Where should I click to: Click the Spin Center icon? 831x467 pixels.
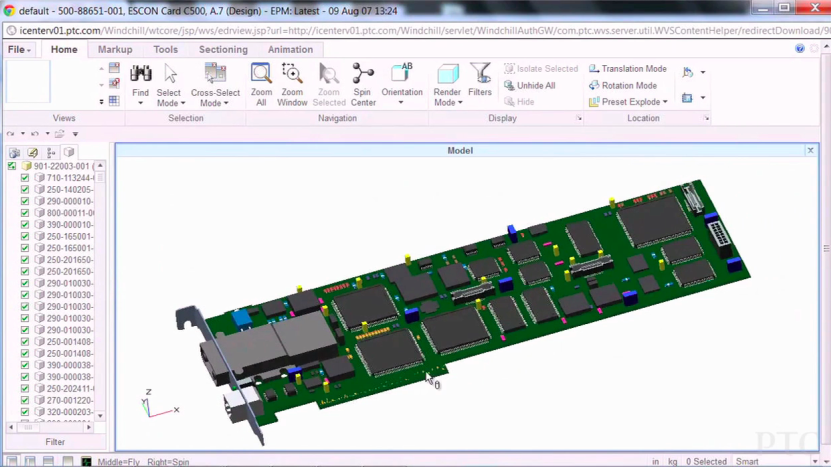pyautogui.click(x=363, y=74)
